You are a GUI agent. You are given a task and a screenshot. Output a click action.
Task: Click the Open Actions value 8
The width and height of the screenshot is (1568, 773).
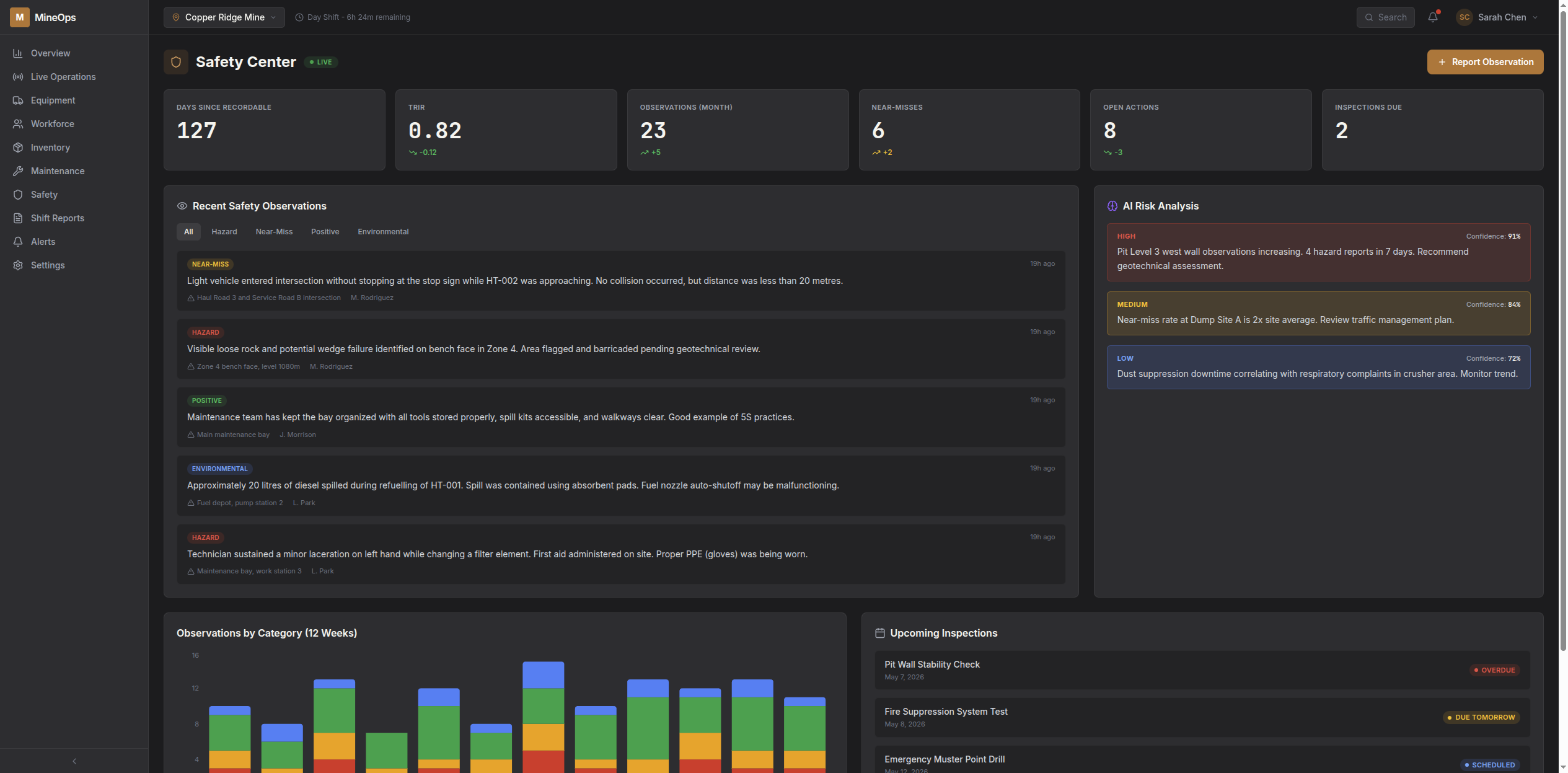click(x=1109, y=130)
